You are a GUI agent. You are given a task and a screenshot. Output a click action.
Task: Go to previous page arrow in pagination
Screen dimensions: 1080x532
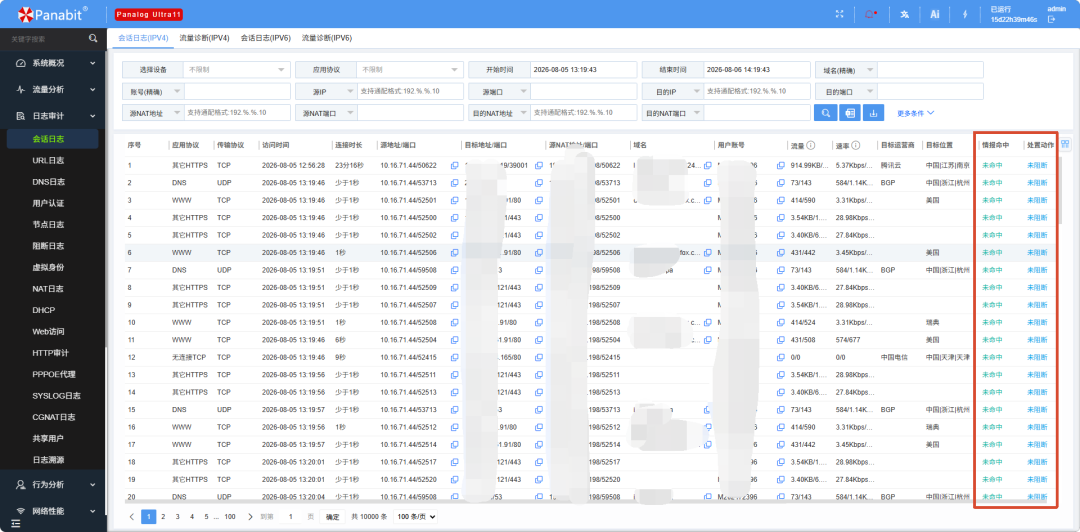[x=132, y=516]
